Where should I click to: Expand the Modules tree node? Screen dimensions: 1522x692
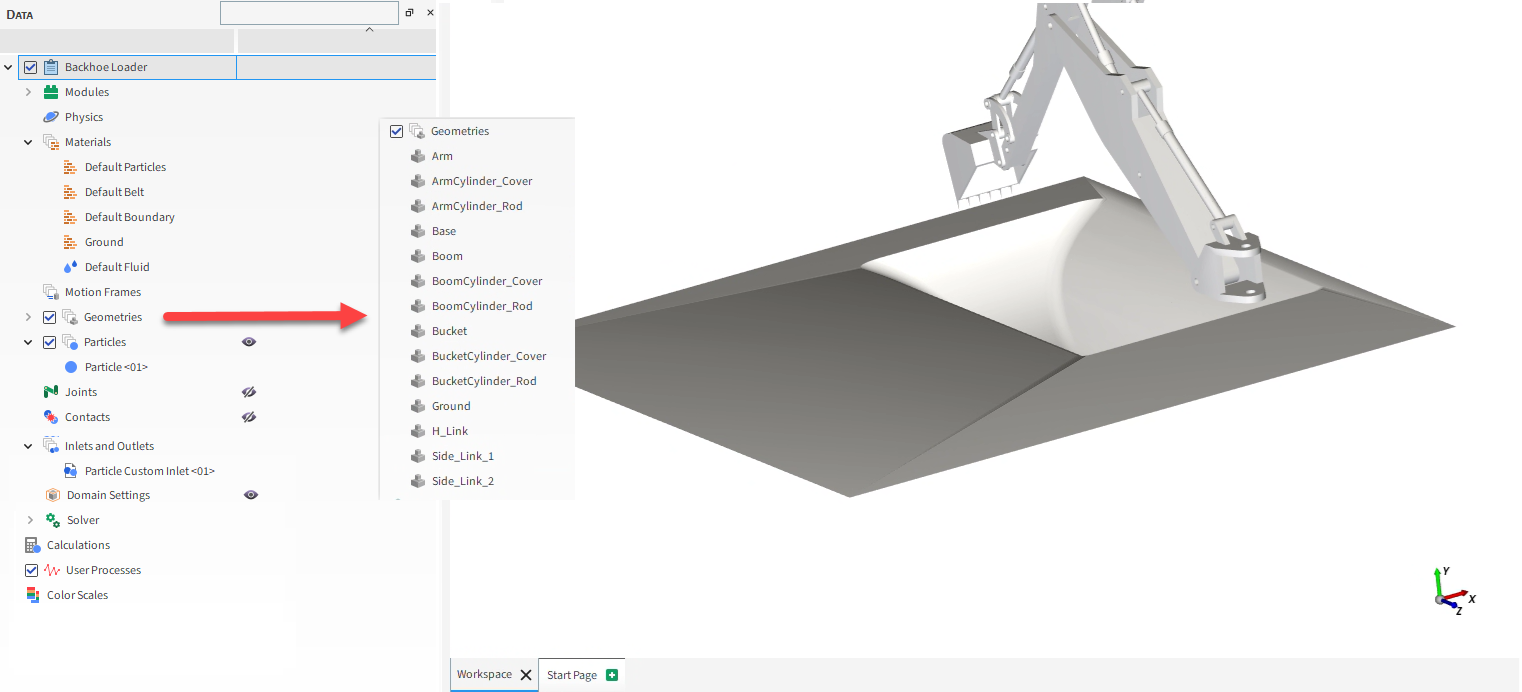pyautogui.click(x=29, y=92)
